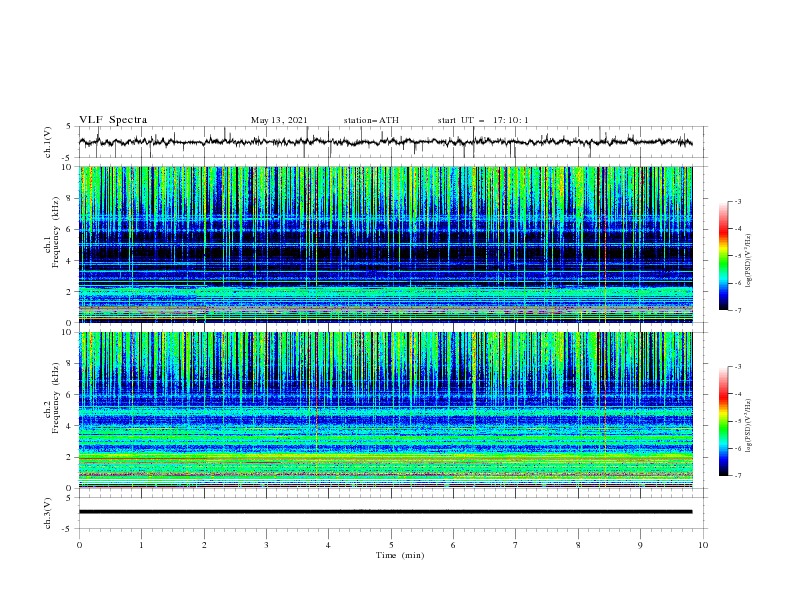Click the 'ch.3(V)' axis label
The width and height of the screenshot is (792, 612).
(47, 513)
